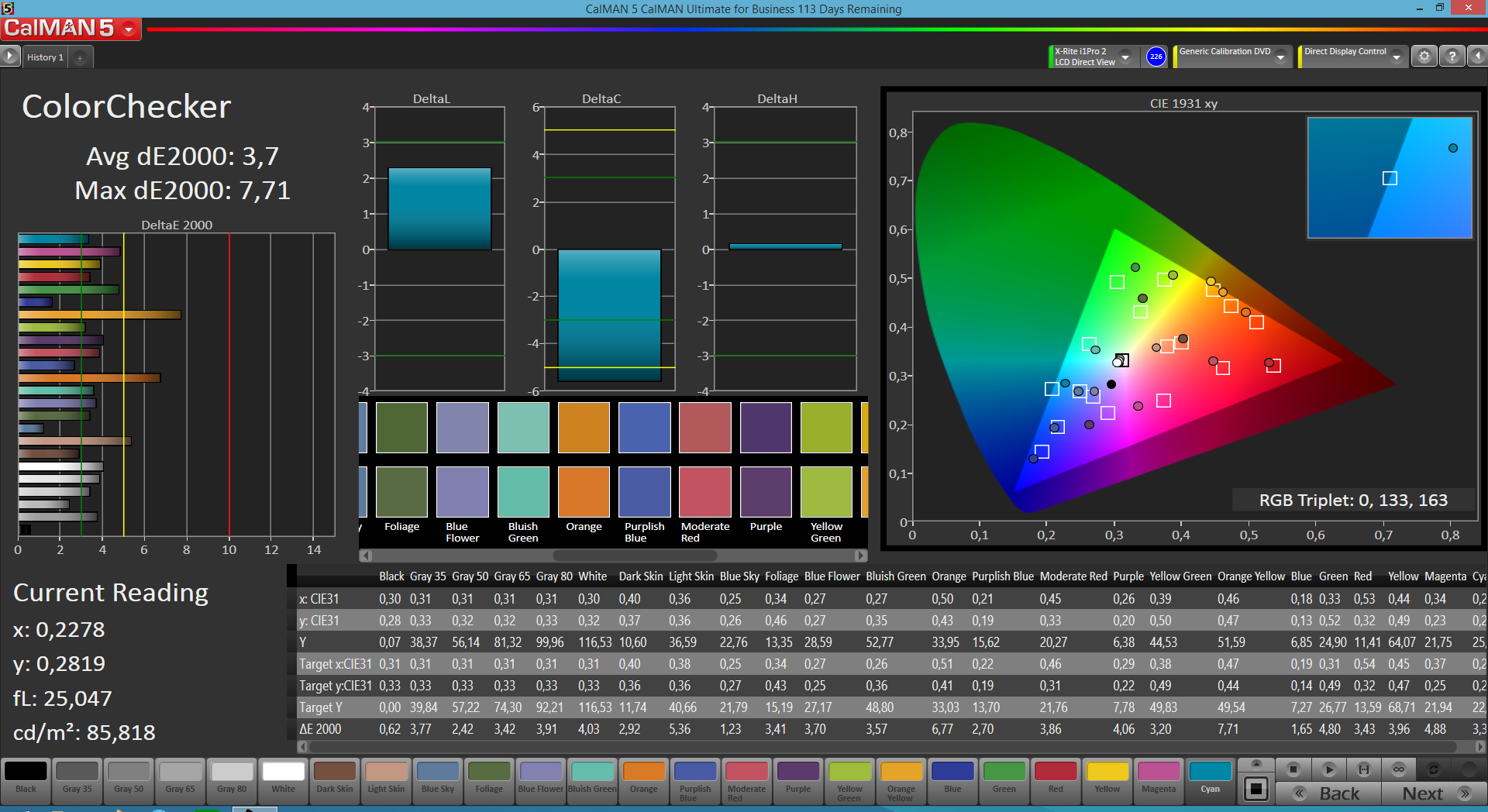The width and height of the screenshot is (1488, 812).
Task: Open help with the question mark icon
Action: click(1452, 57)
